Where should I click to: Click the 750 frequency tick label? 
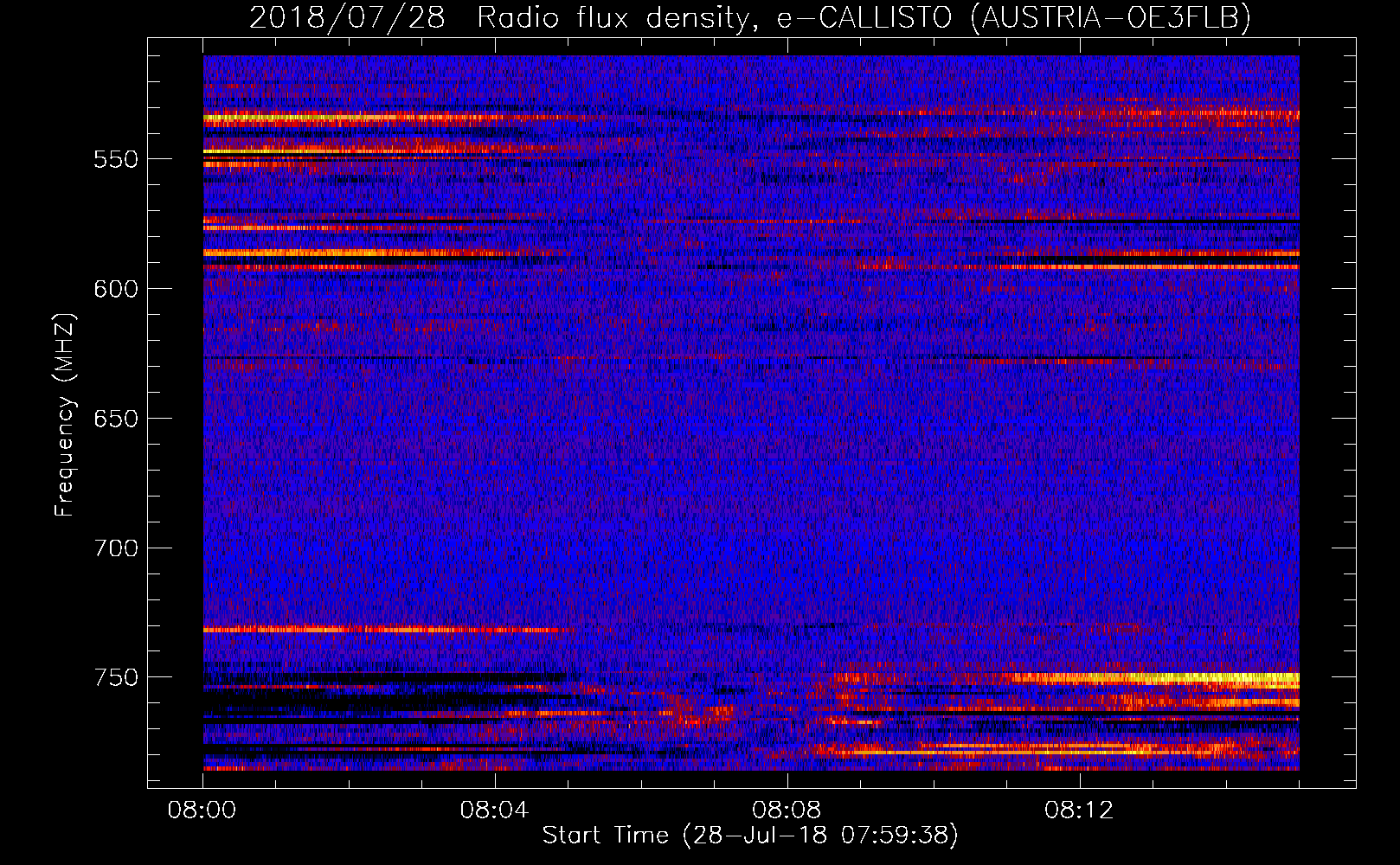[x=116, y=677]
